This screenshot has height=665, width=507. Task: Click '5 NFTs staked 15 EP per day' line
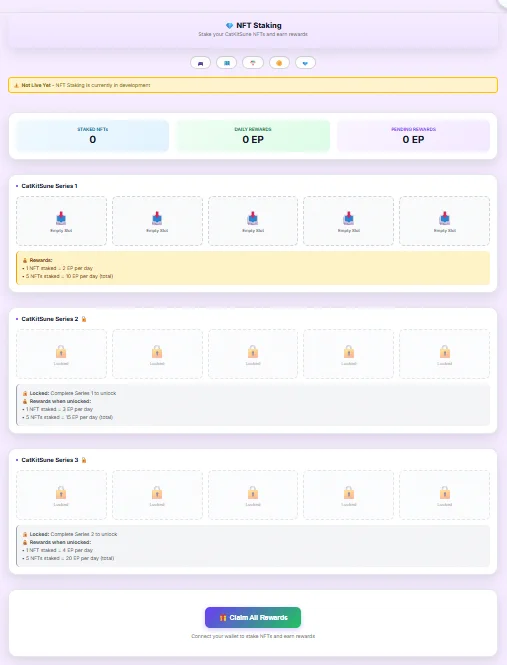67,417
